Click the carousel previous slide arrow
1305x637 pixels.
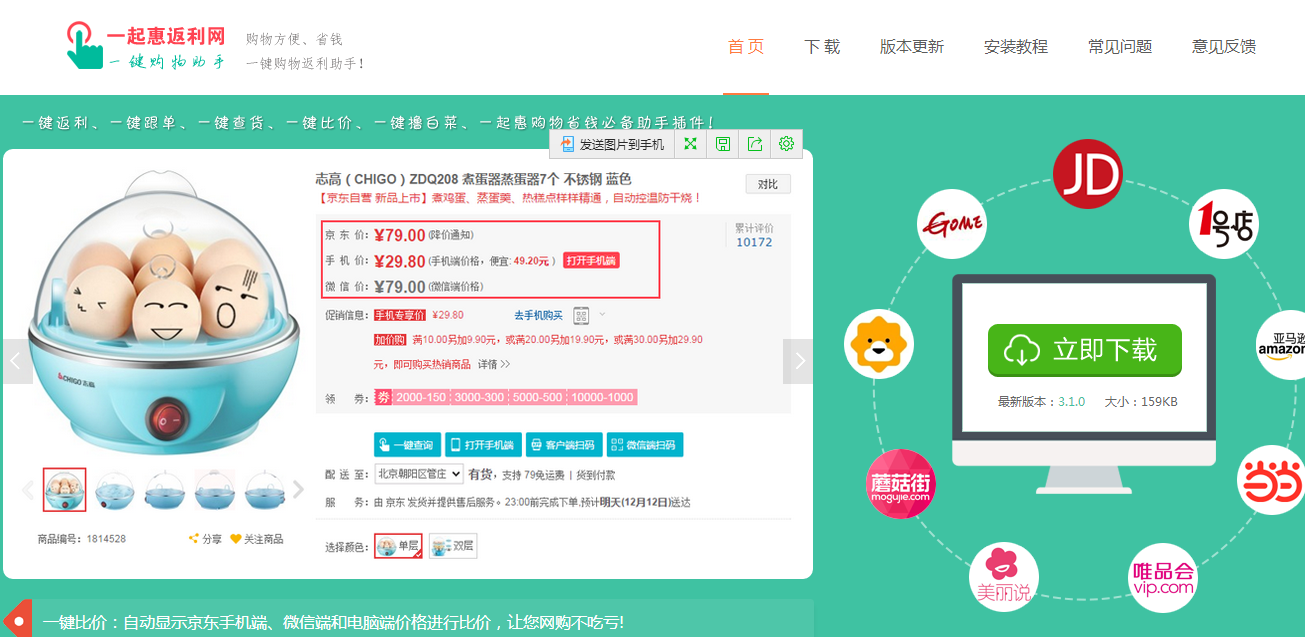pos(17,361)
